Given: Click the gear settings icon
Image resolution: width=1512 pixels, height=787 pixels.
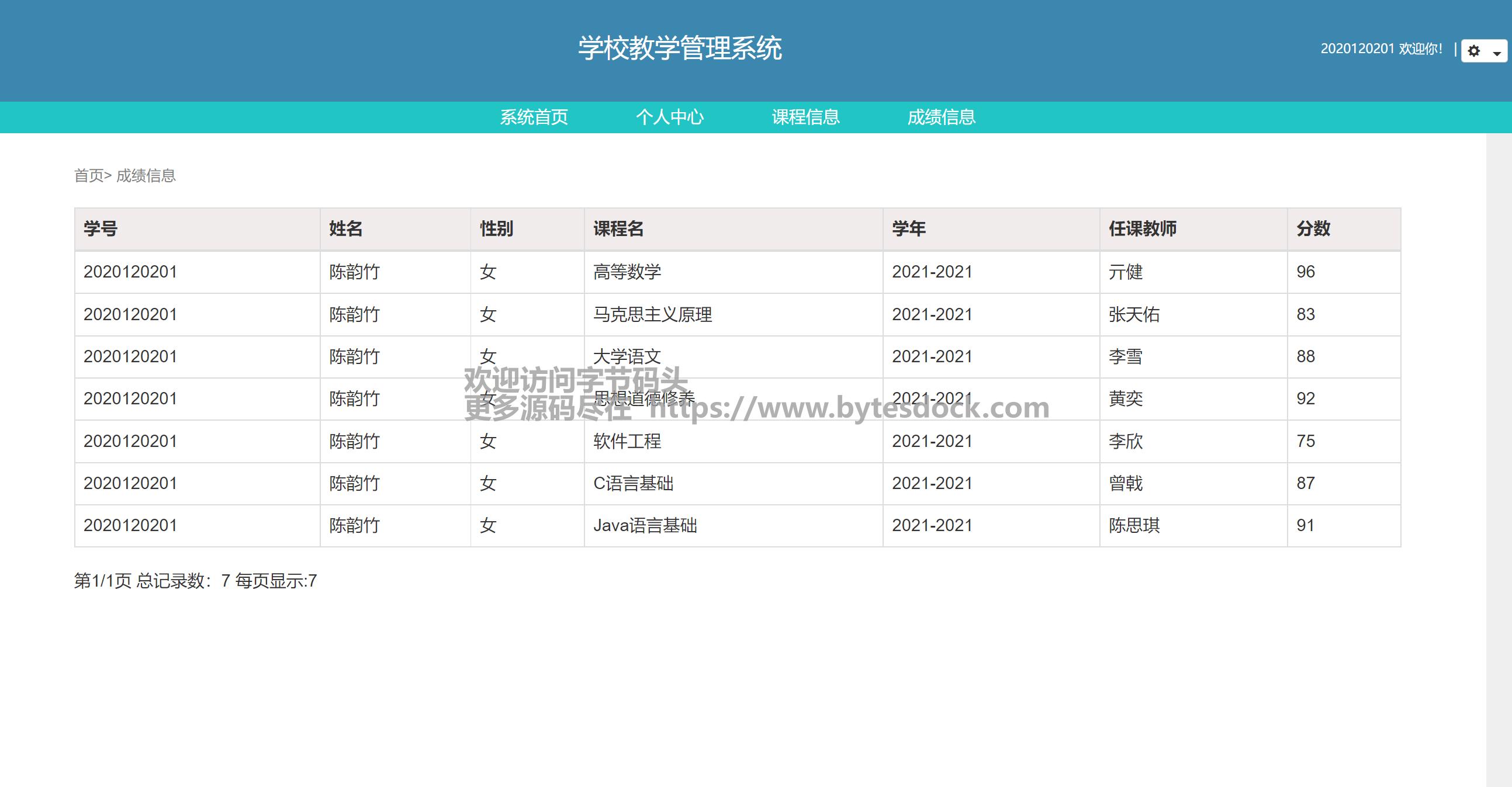Looking at the screenshot, I should (1474, 51).
